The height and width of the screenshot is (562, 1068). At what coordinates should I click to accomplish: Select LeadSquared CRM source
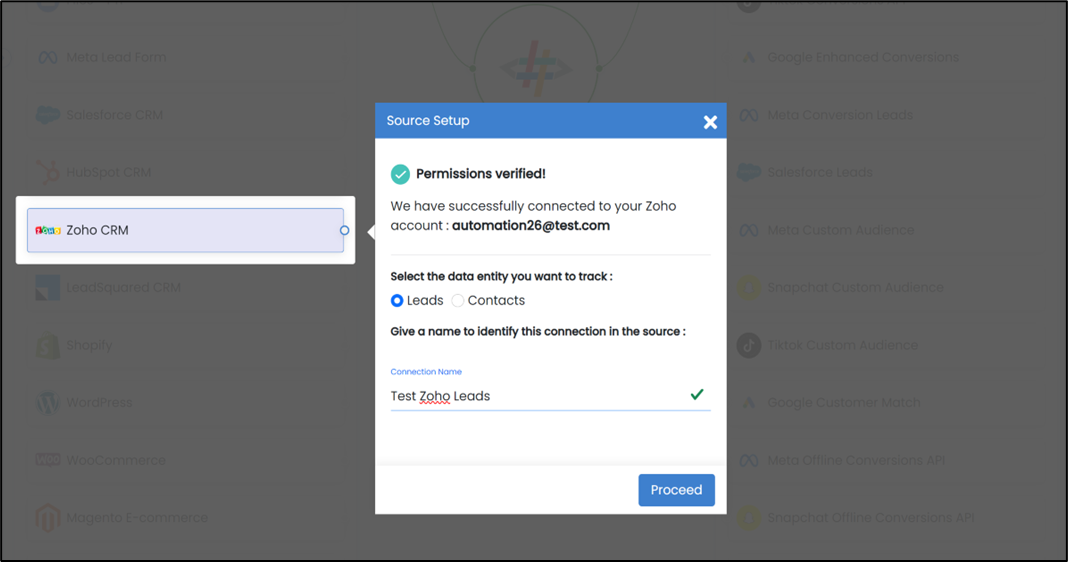tap(185, 287)
